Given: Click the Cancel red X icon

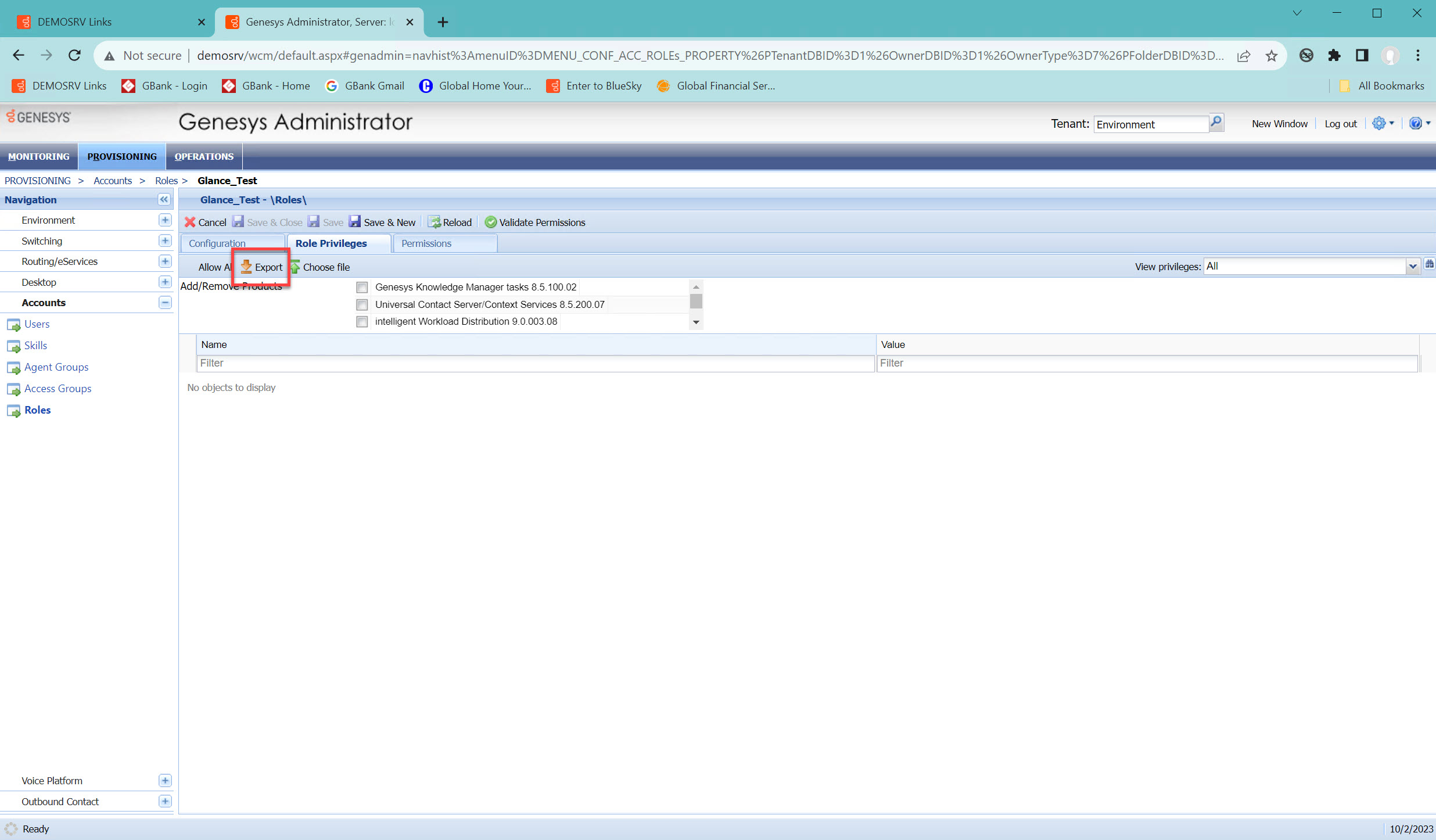Looking at the screenshot, I should [190, 222].
